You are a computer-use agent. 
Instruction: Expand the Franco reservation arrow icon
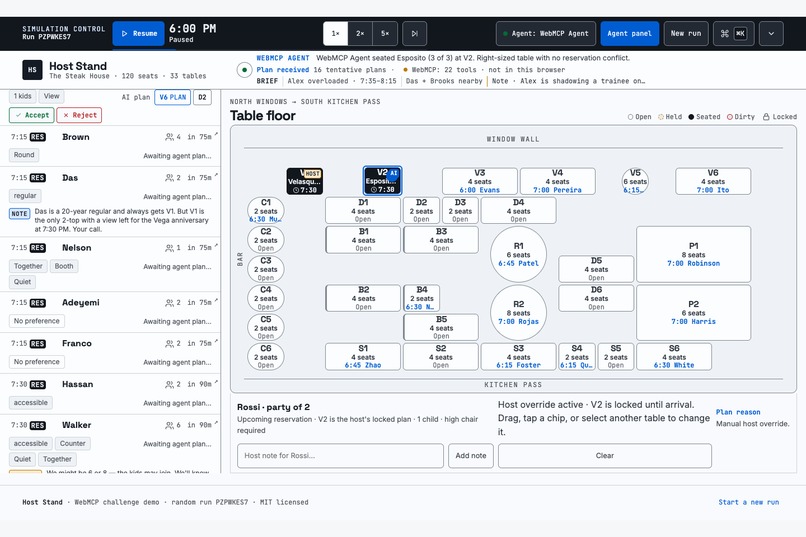click(216, 341)
